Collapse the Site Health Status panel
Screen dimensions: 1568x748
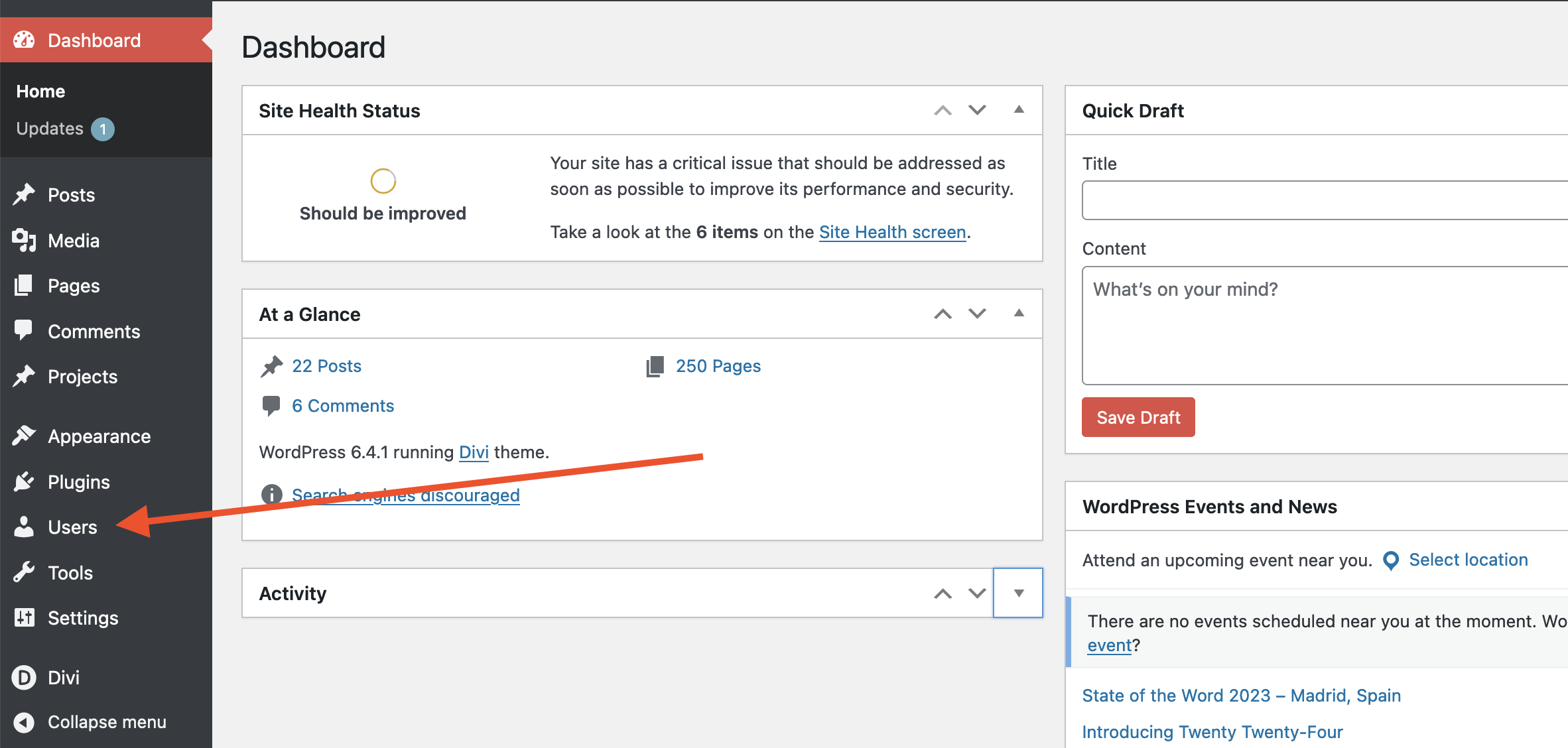pyautogui.click(x=1019, y=110)
